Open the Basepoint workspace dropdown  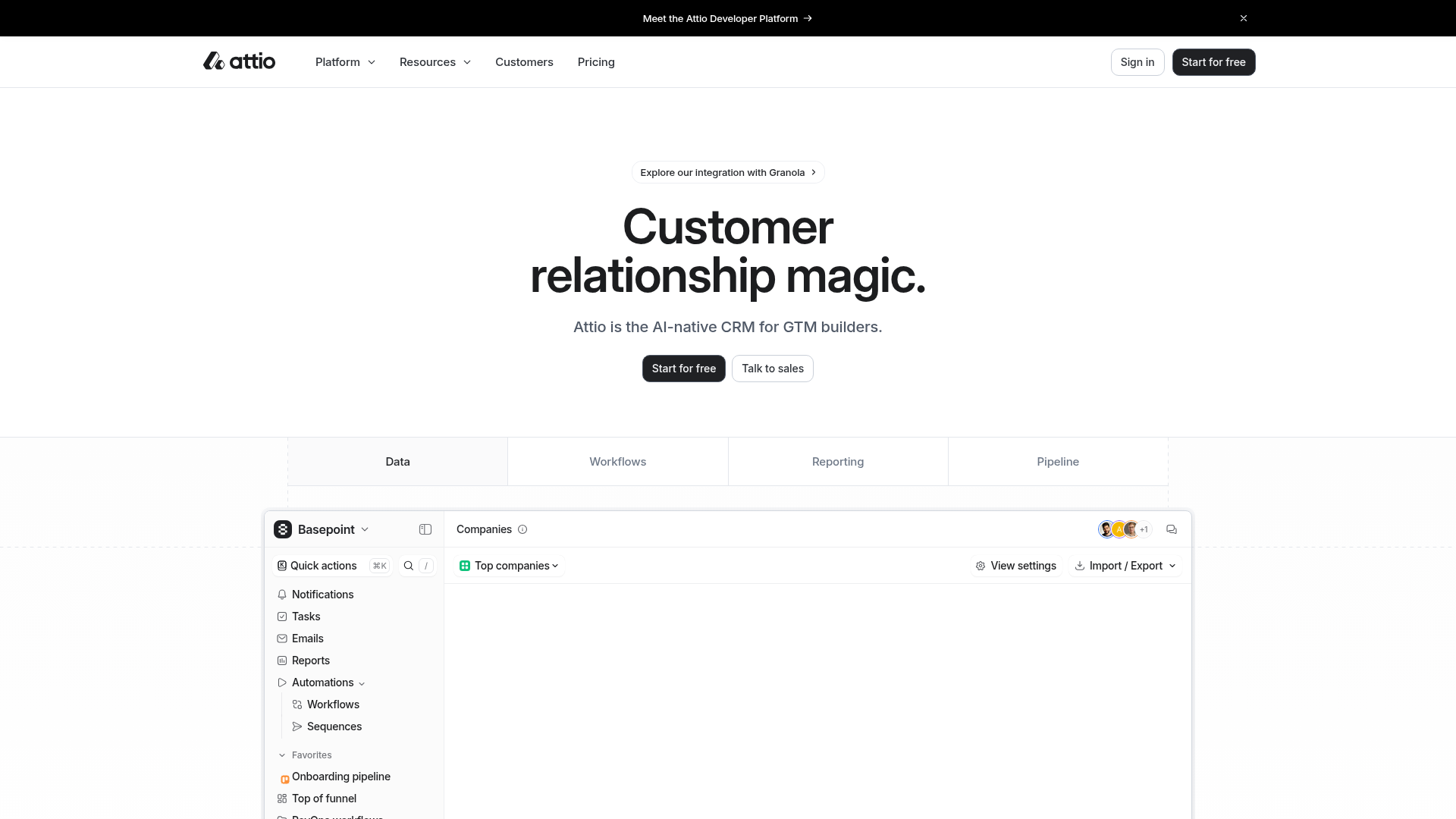pos(328,529)
